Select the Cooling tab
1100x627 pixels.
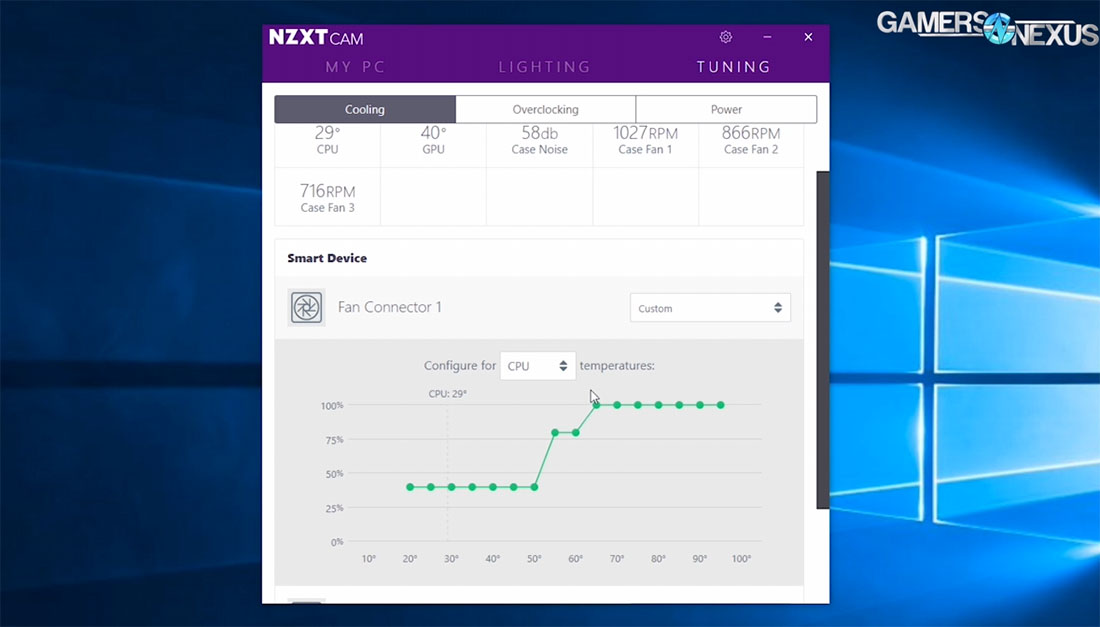click(x=364, y=109)
